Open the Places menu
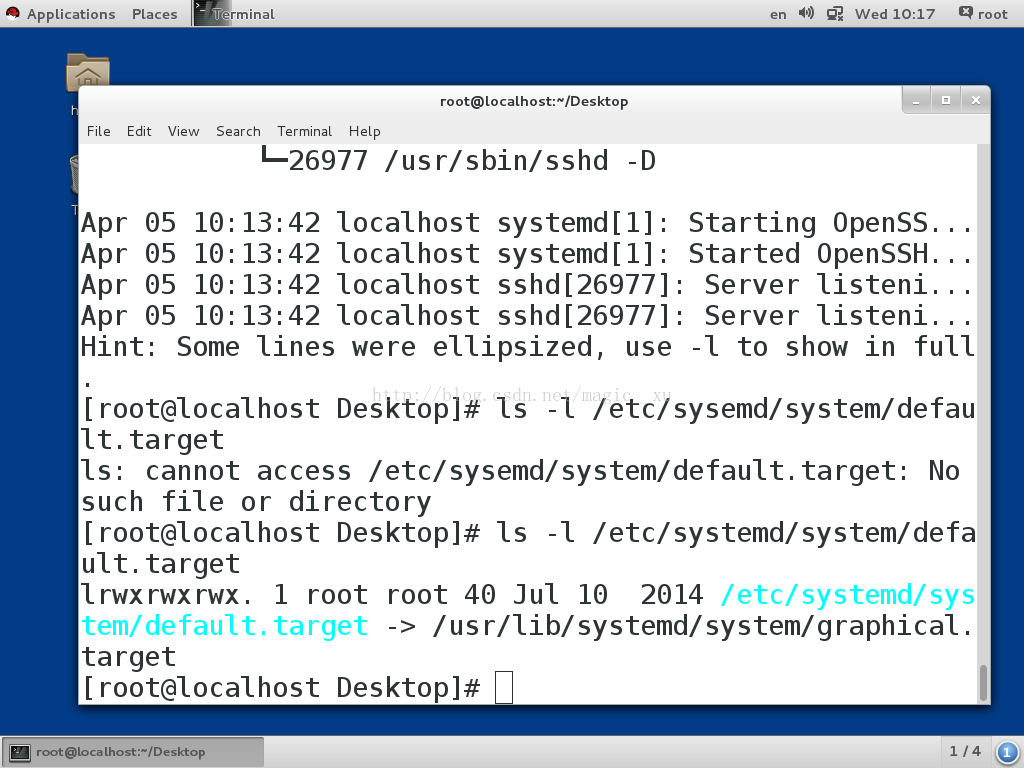Image resolution: width=1024 pixels, height=768 pixels. click(x=154, y=14)
